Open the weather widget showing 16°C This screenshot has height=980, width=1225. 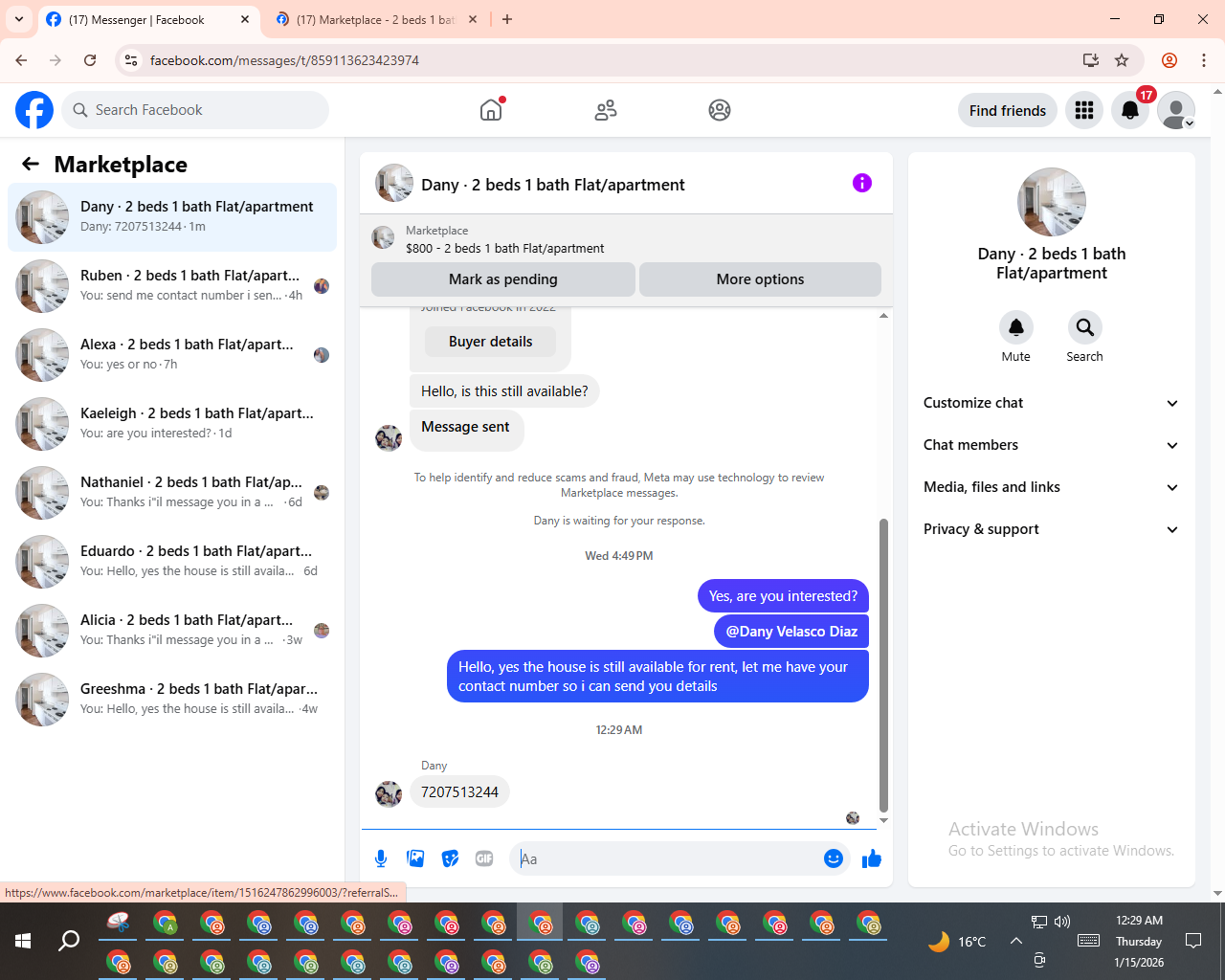coord(957,942)
